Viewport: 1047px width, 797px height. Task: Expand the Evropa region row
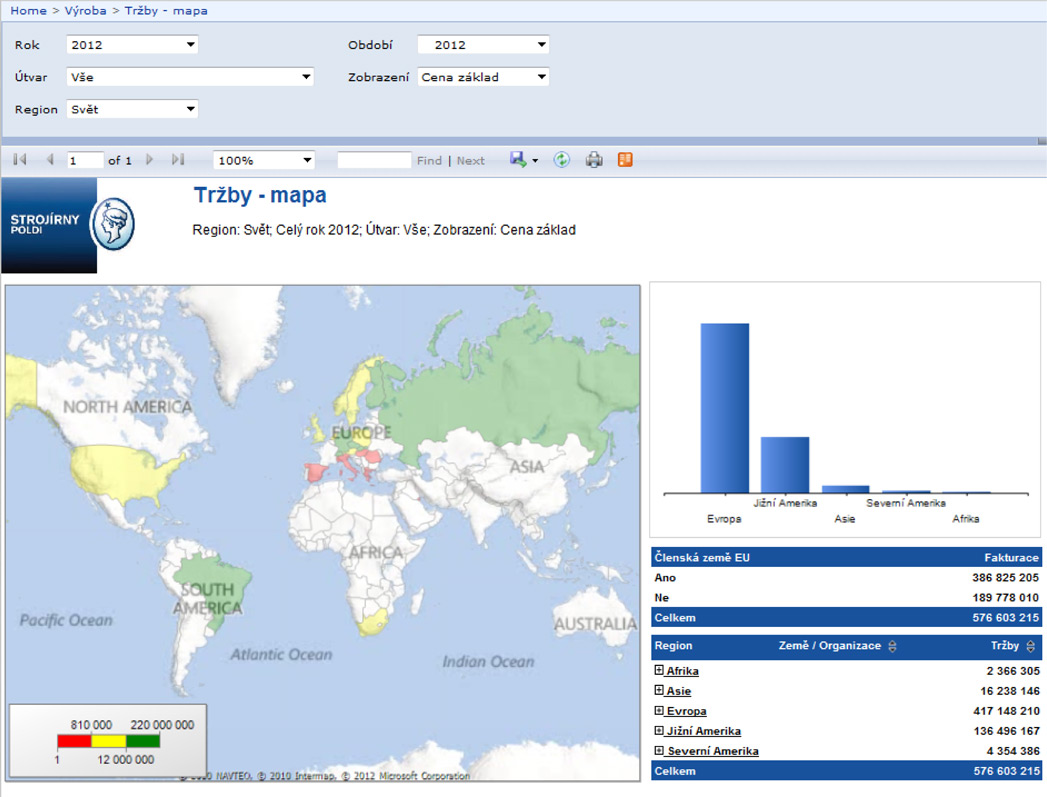(659, 710)
